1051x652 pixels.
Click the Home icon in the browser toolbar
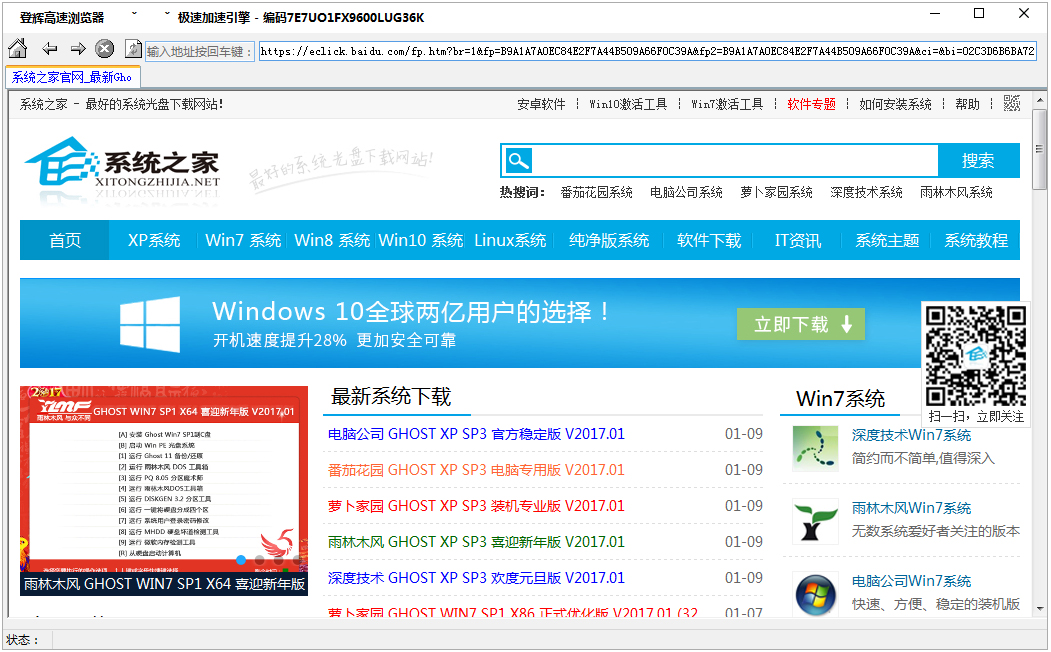click(17, 48)
